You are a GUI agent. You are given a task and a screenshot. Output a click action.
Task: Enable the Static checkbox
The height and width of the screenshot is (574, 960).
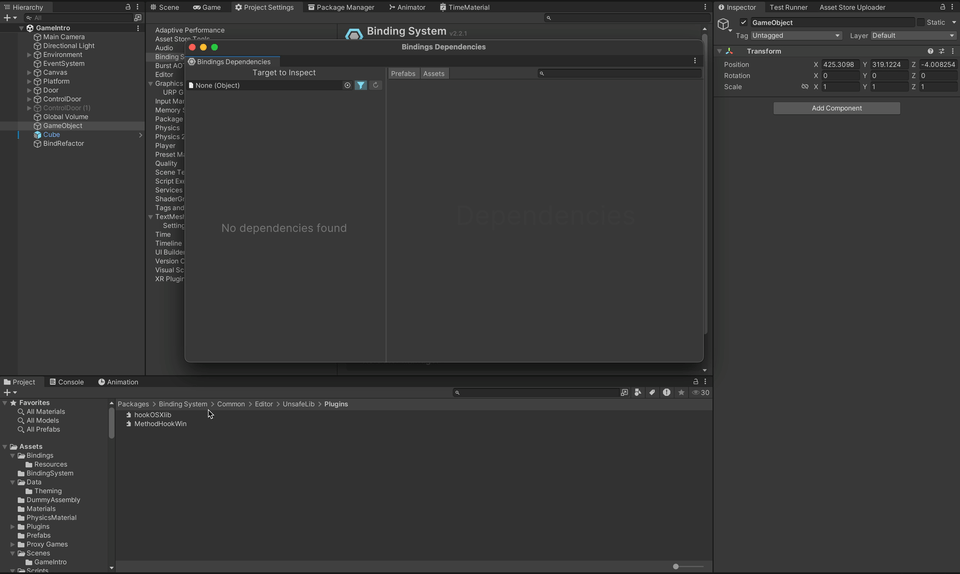click(x=920, y=22)
